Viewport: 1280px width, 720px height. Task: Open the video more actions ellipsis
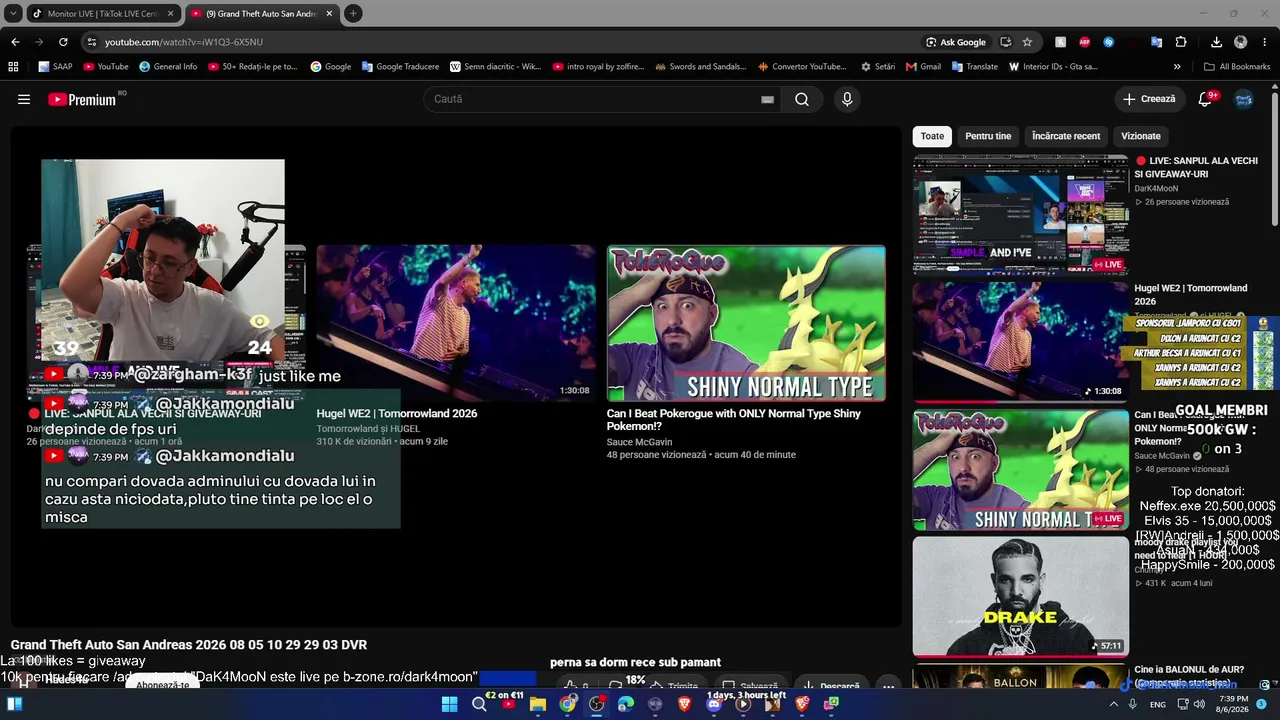(x=888, y=686)
